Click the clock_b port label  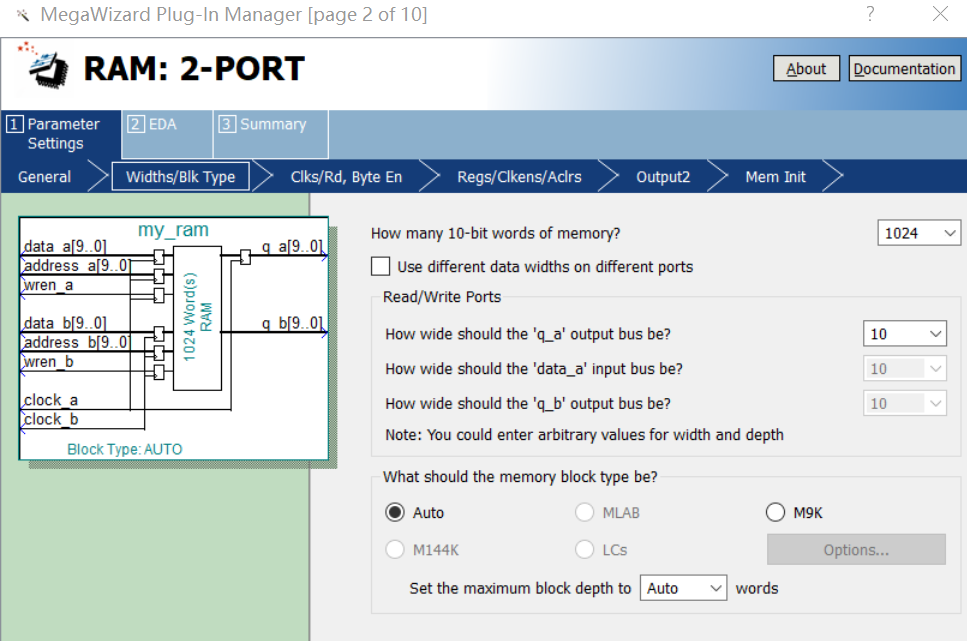tap(51, 420)
